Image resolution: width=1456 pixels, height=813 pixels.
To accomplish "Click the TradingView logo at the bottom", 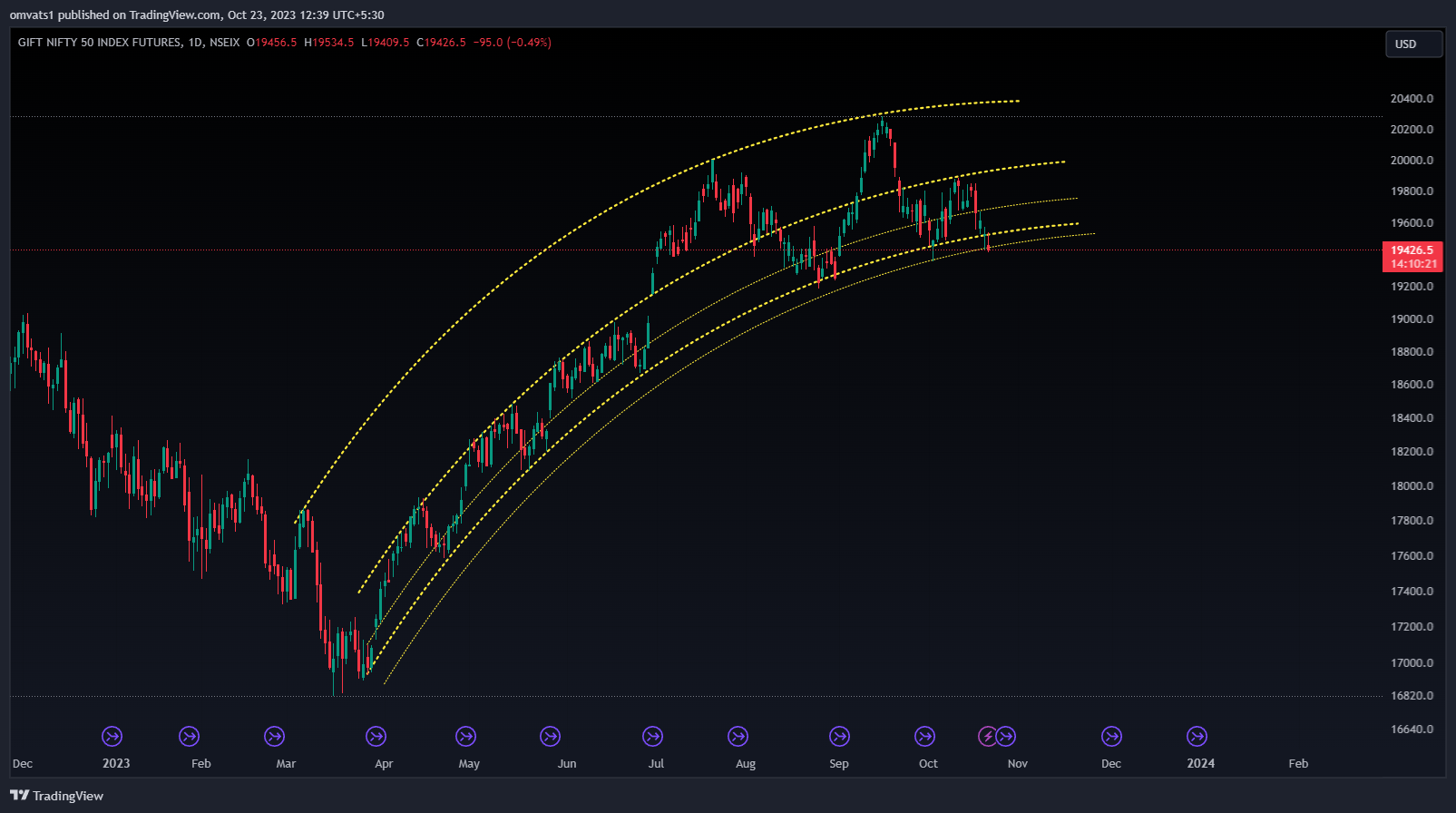I will click(x=56, y=796).
